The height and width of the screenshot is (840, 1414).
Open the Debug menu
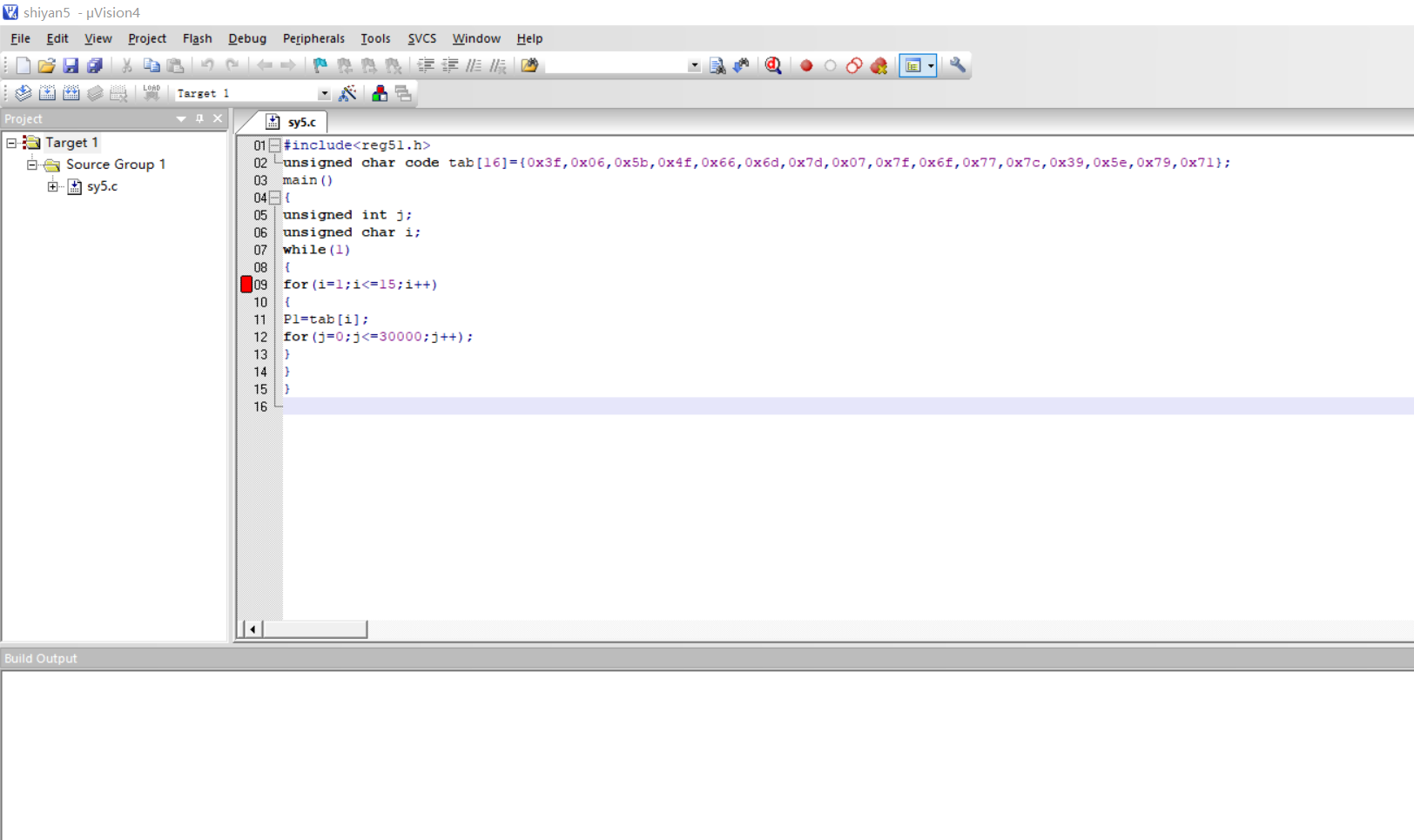pos(247,38)
